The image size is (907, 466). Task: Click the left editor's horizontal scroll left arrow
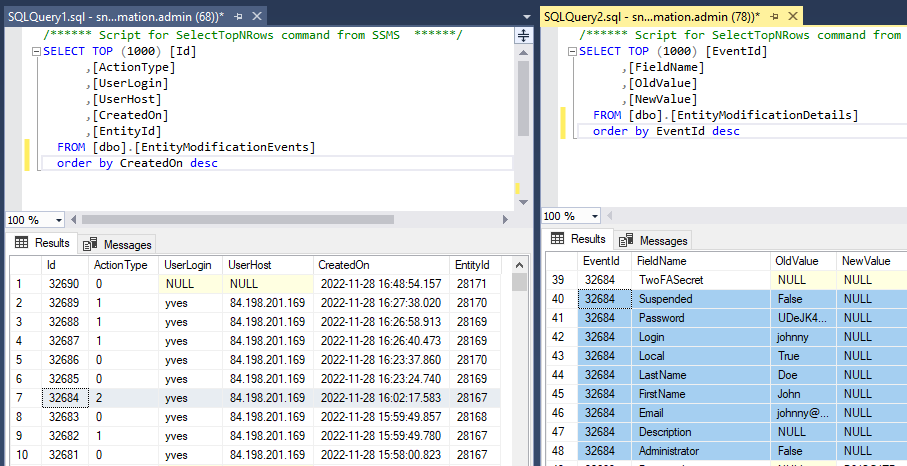tap(73, 220)
